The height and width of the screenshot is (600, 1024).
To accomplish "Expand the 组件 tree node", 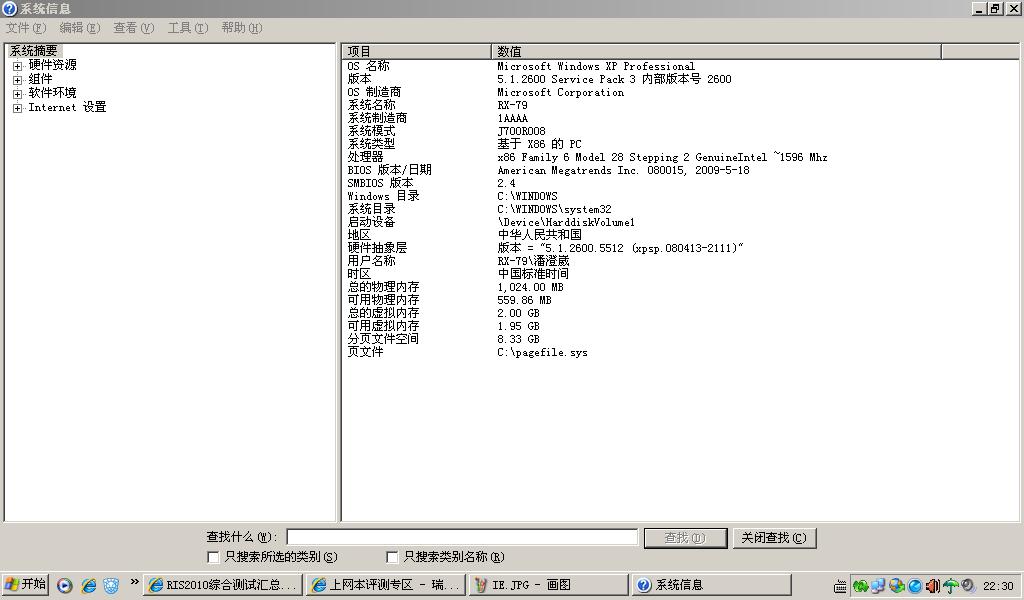I will (x=18, y=80).
